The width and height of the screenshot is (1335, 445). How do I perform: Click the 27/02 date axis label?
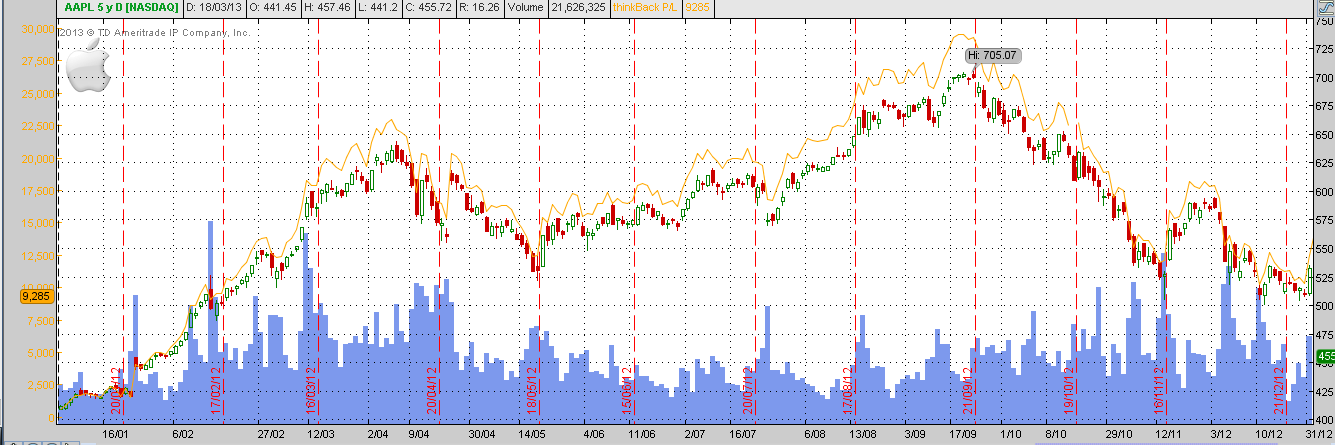click(272, 435)
